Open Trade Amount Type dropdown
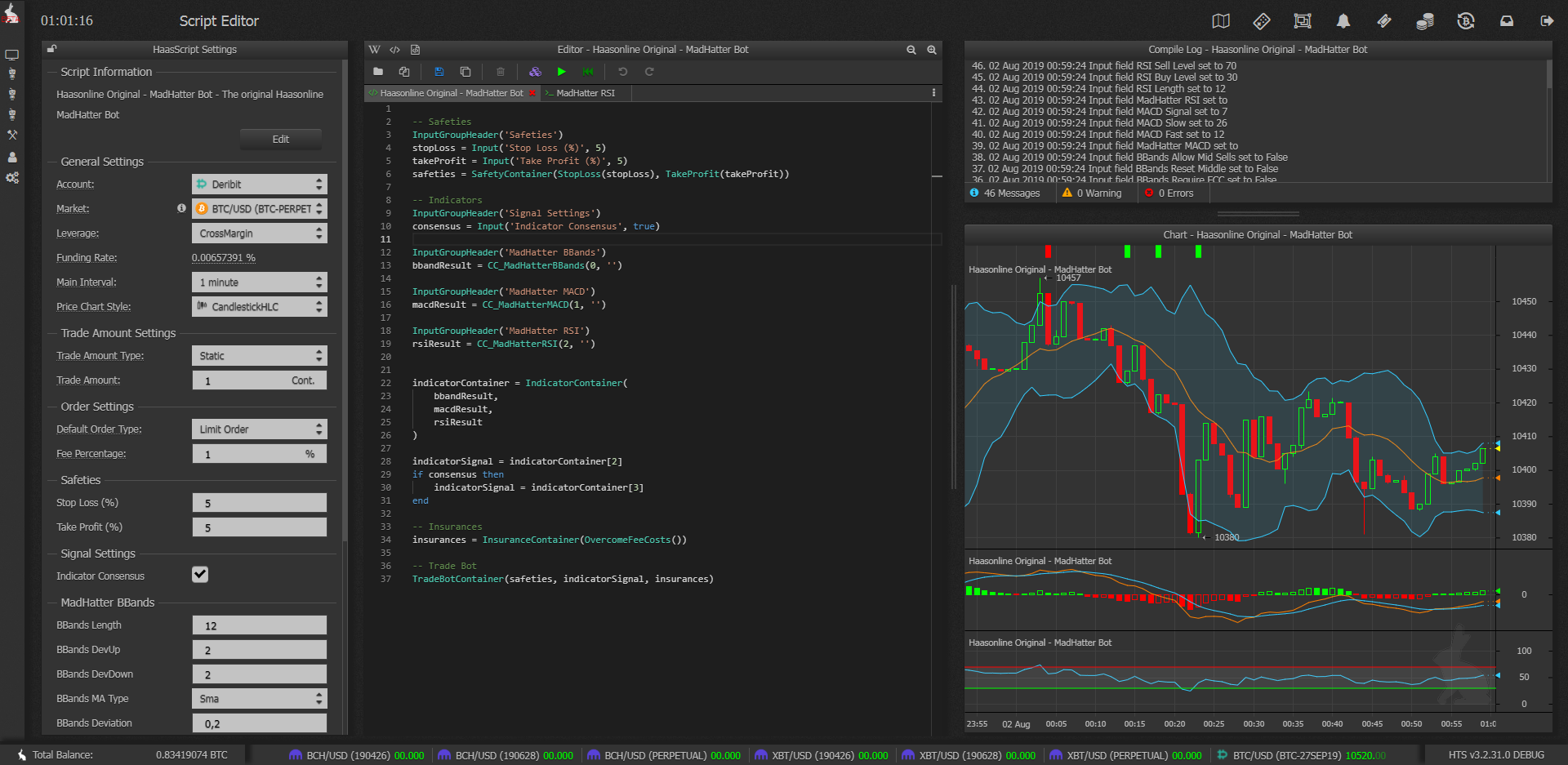1568x765 pixels. tap(260, 356)
